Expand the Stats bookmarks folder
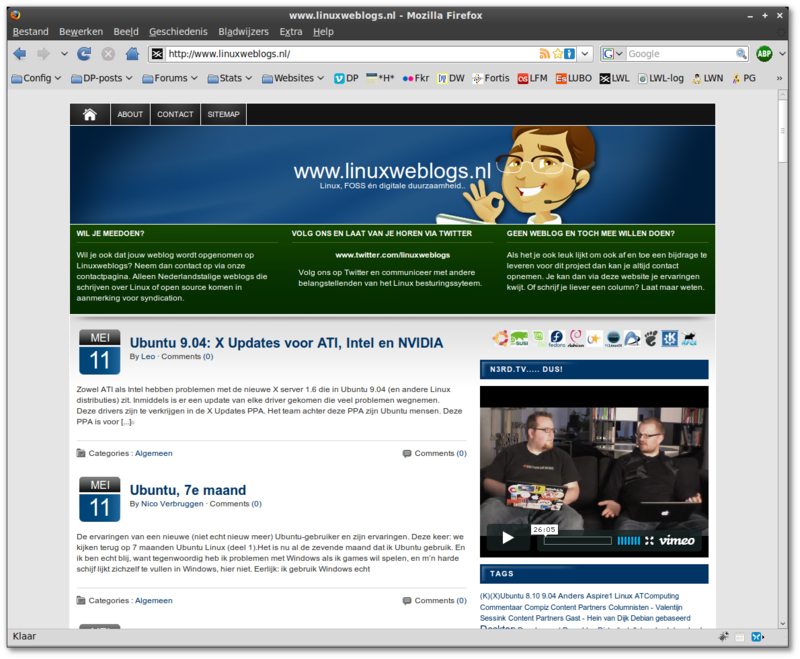Viewport: 800px width, 659px height. (x=230, y=78)
